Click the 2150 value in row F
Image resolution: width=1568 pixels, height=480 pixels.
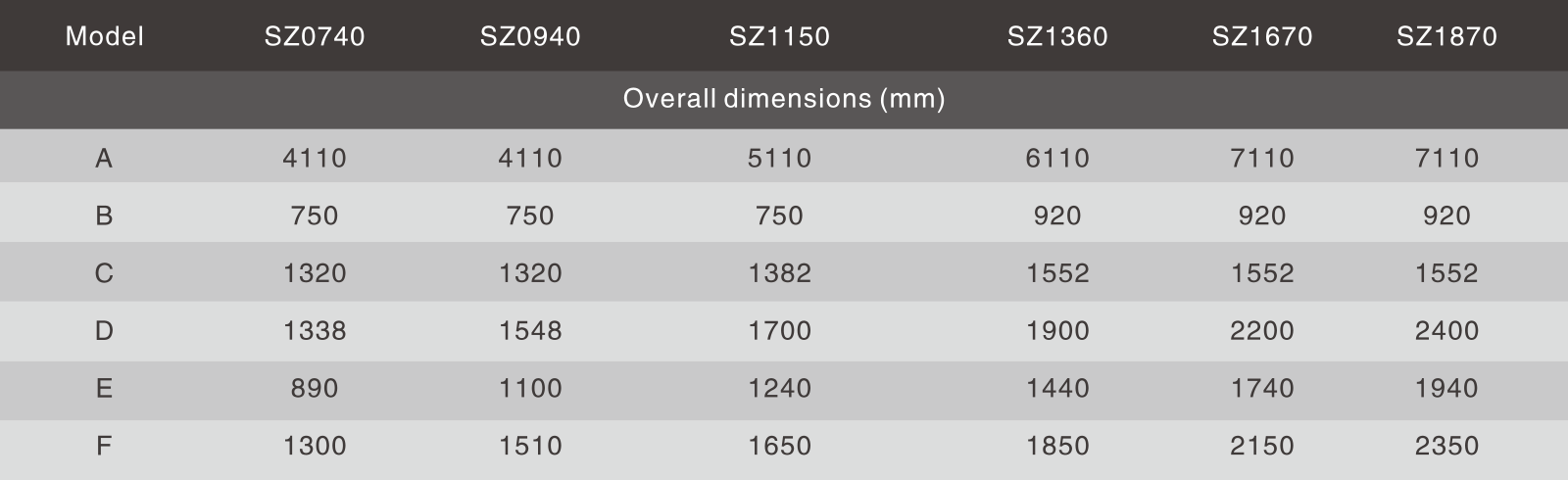[1262, 446]
